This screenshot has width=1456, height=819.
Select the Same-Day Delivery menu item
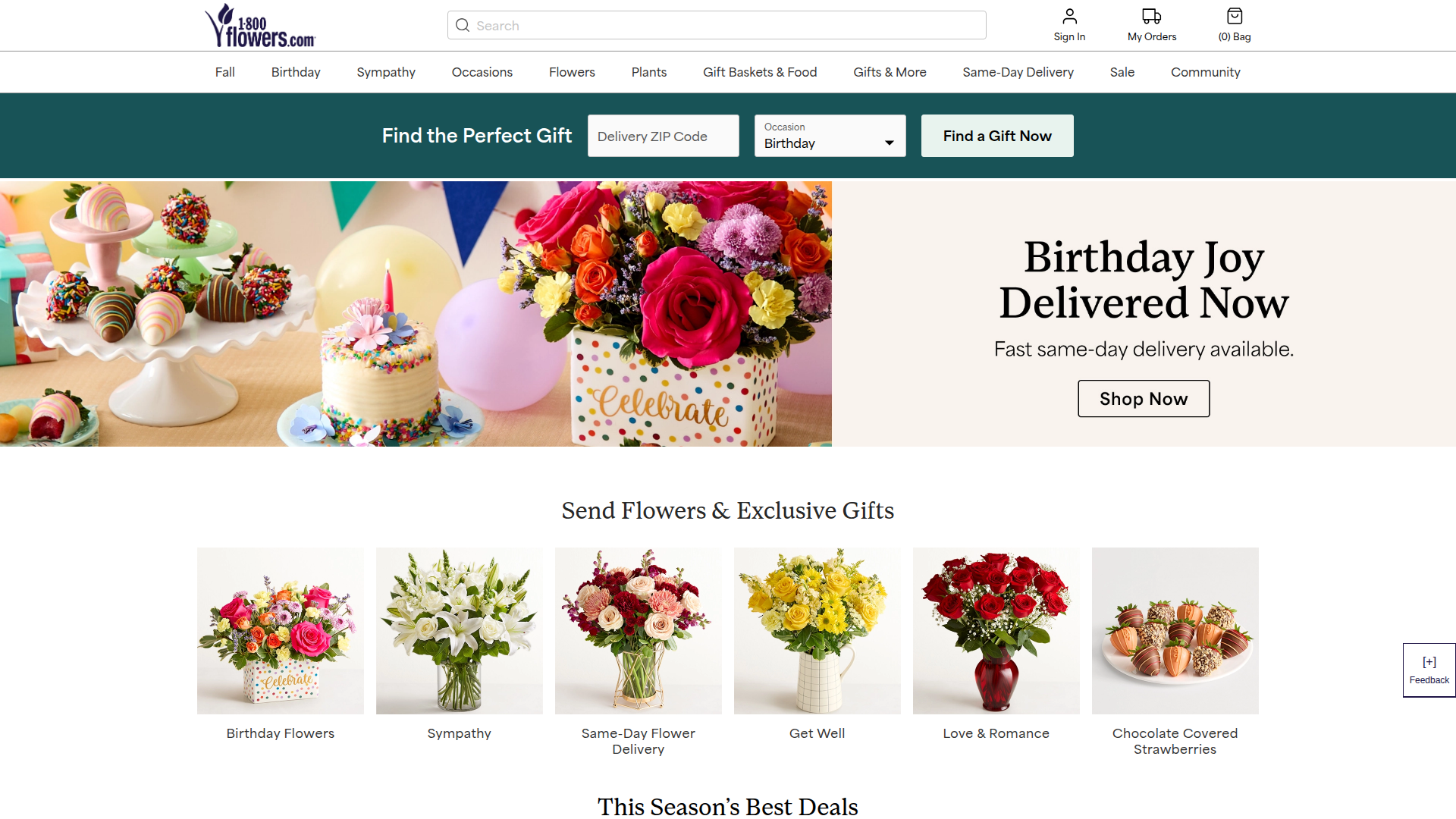1018,72
